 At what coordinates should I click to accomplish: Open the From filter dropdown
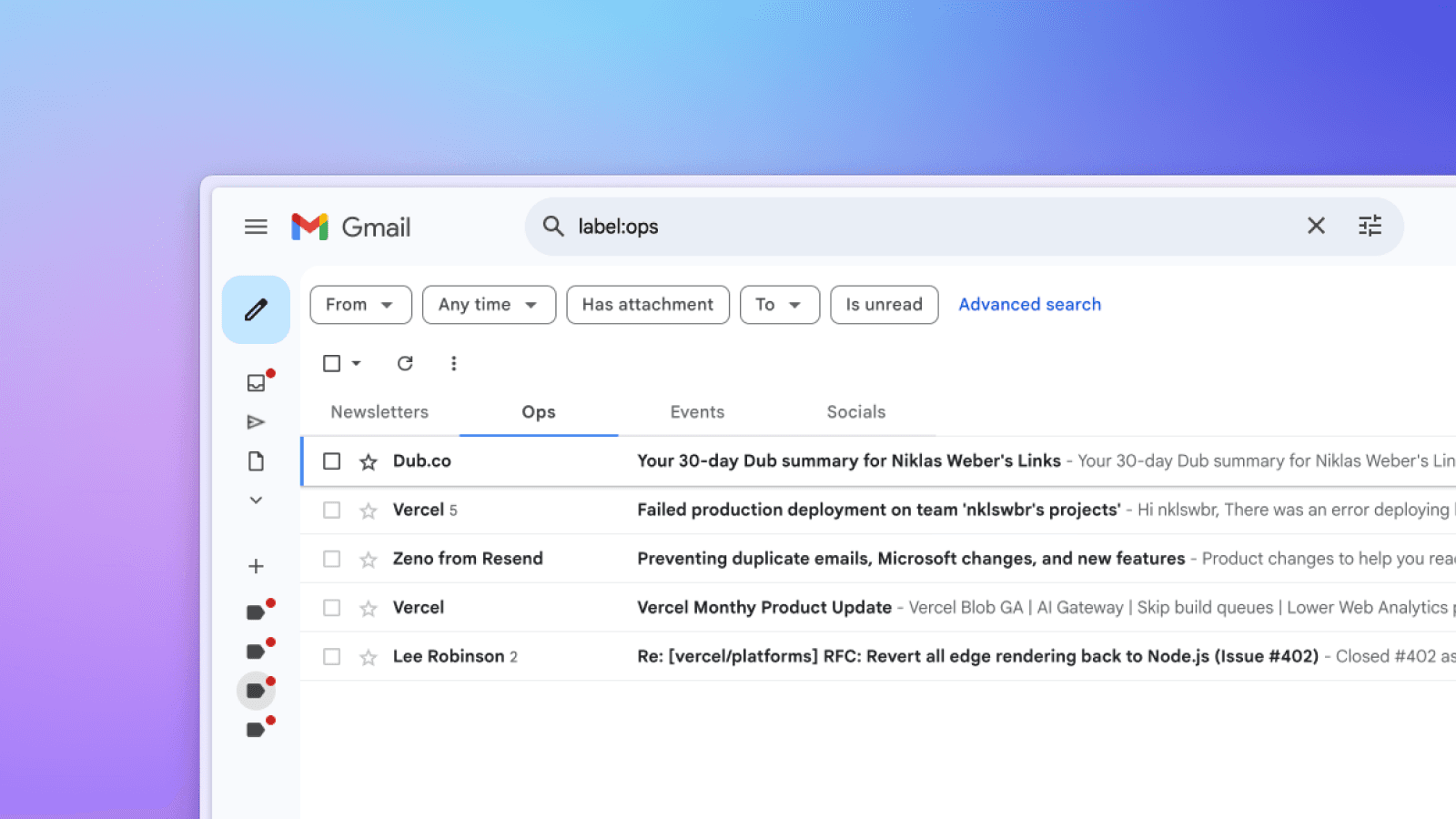coord(360,305)
